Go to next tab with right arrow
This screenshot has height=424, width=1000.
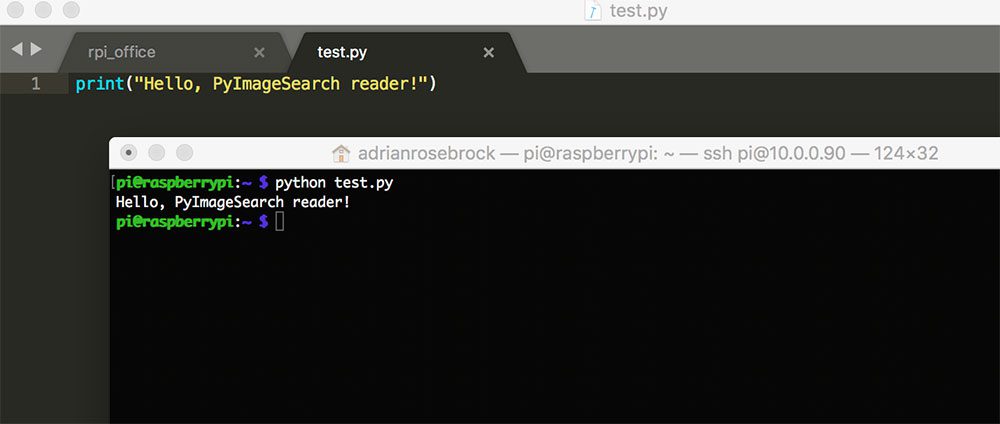36,49
